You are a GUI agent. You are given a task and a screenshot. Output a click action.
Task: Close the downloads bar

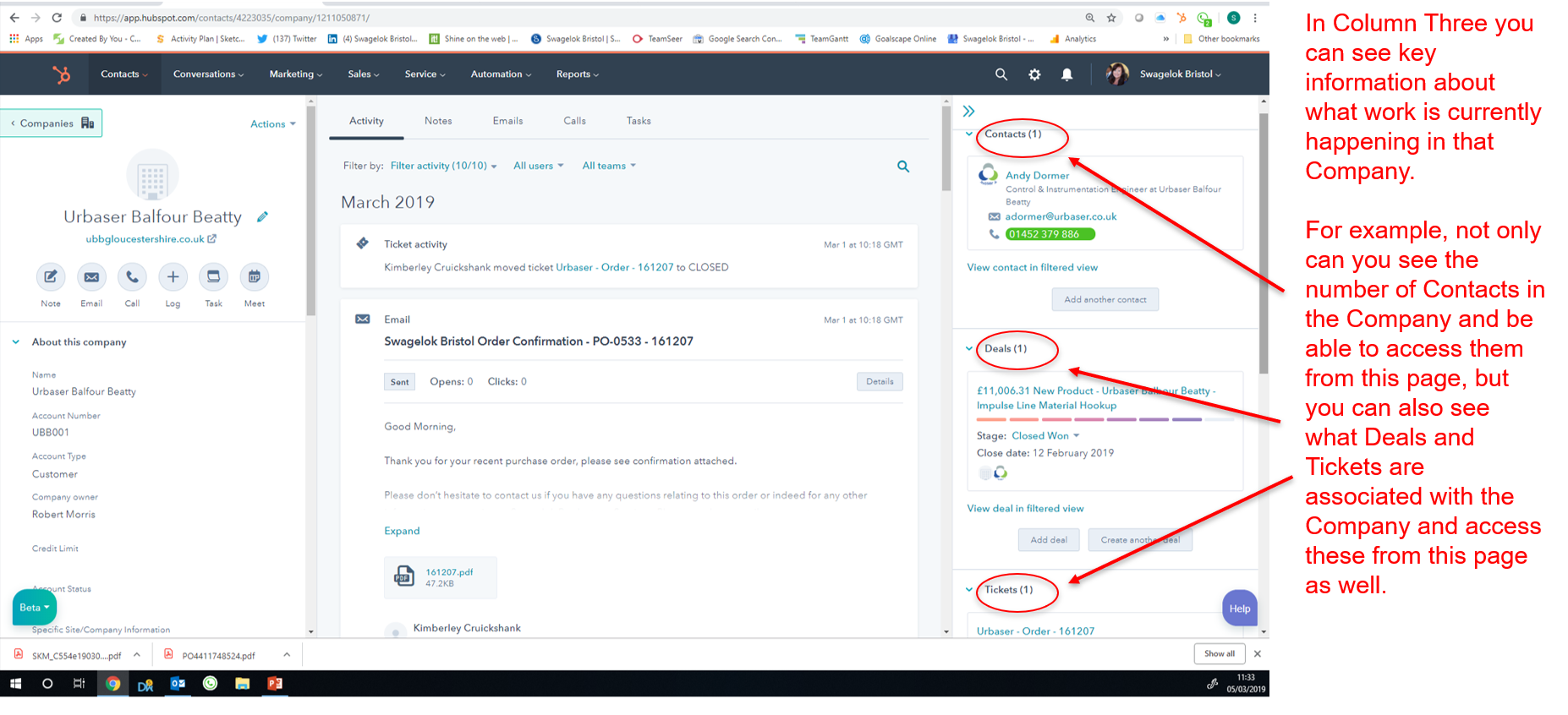click(1258, 654)
